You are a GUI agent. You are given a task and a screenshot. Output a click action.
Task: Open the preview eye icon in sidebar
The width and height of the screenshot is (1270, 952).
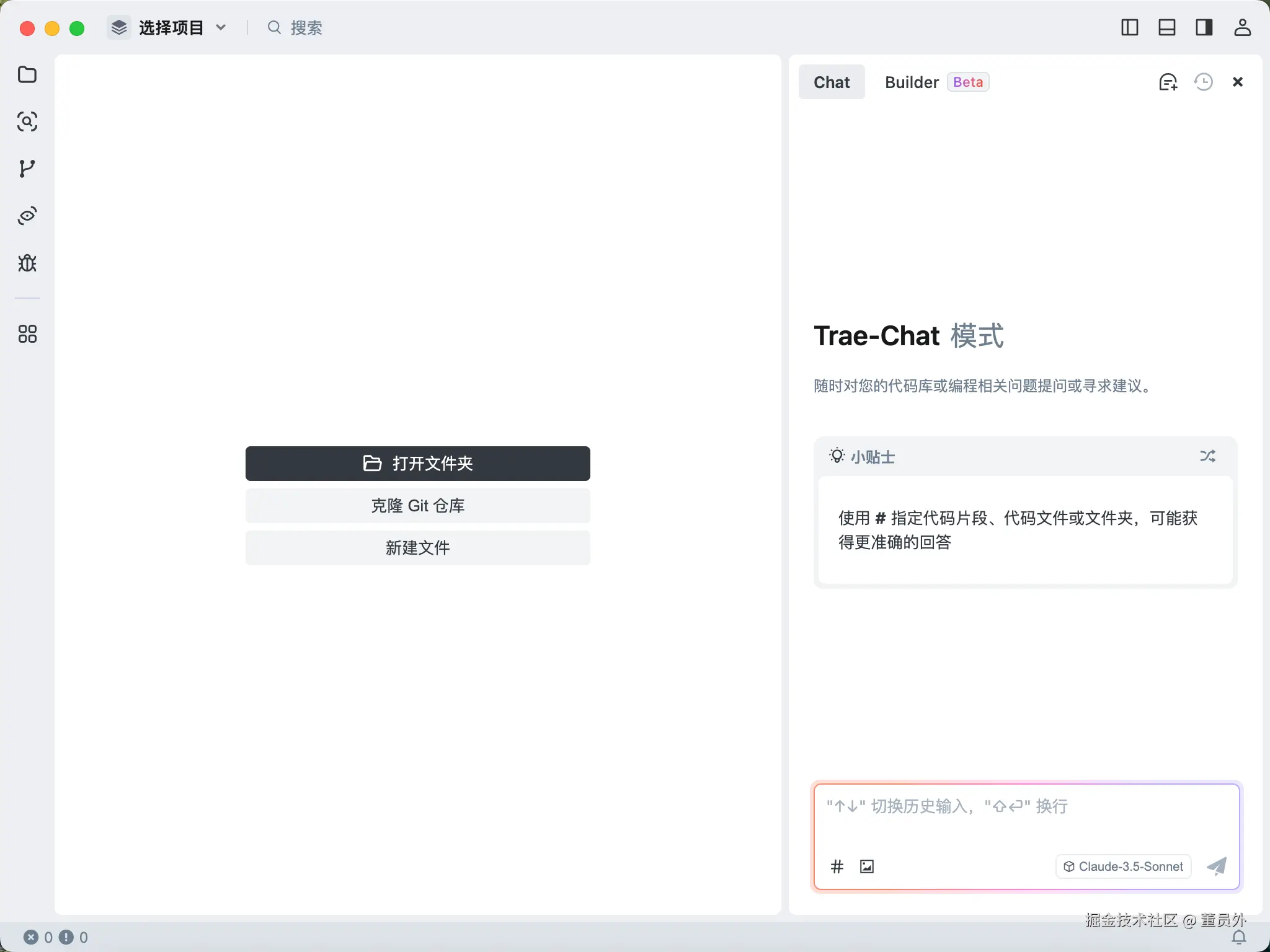tap(27, 216)
